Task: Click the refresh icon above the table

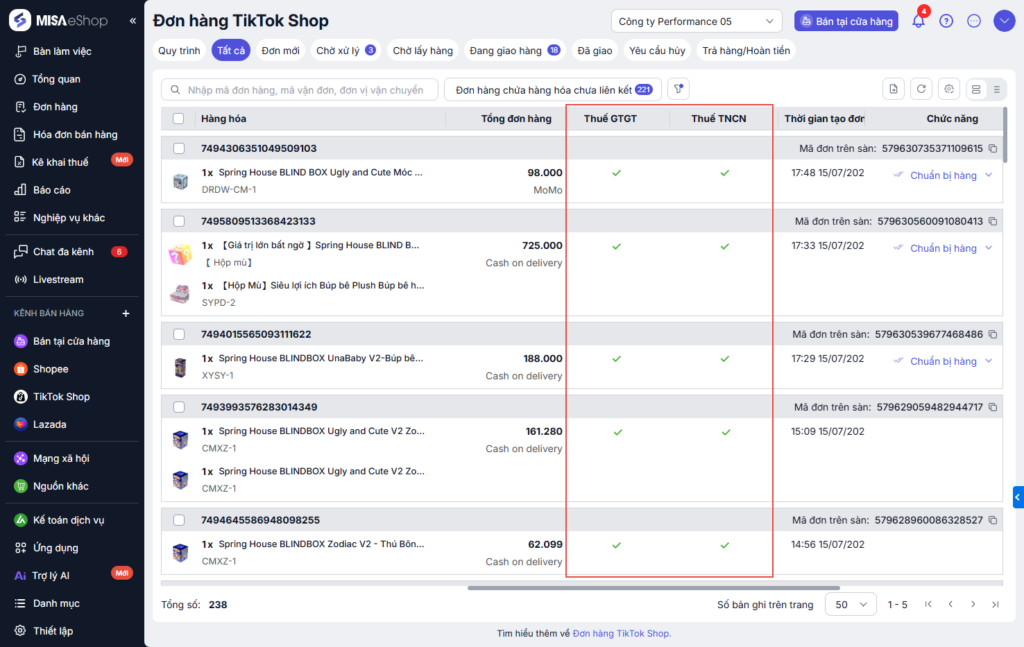Action: click(922, 90)
